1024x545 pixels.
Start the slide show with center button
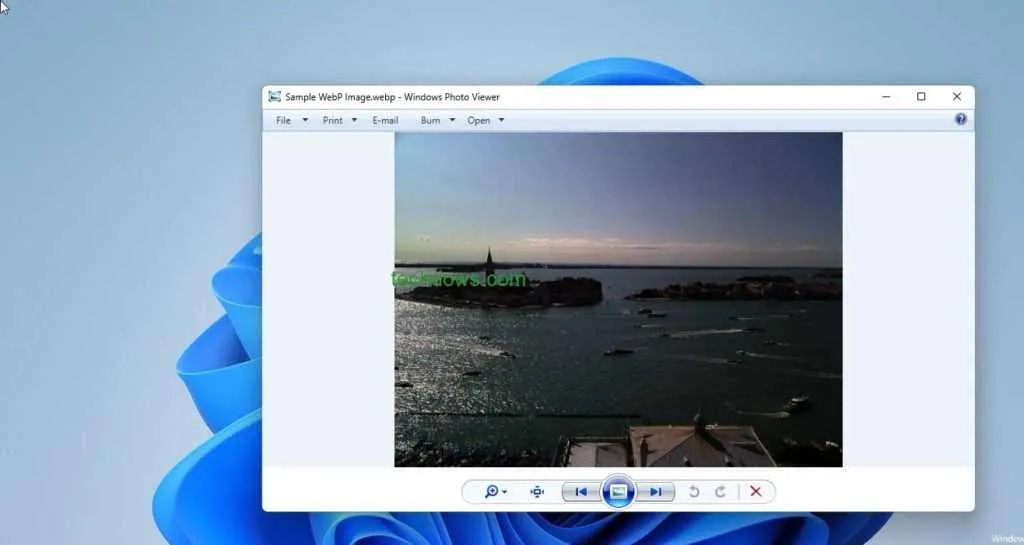(618, 491)
